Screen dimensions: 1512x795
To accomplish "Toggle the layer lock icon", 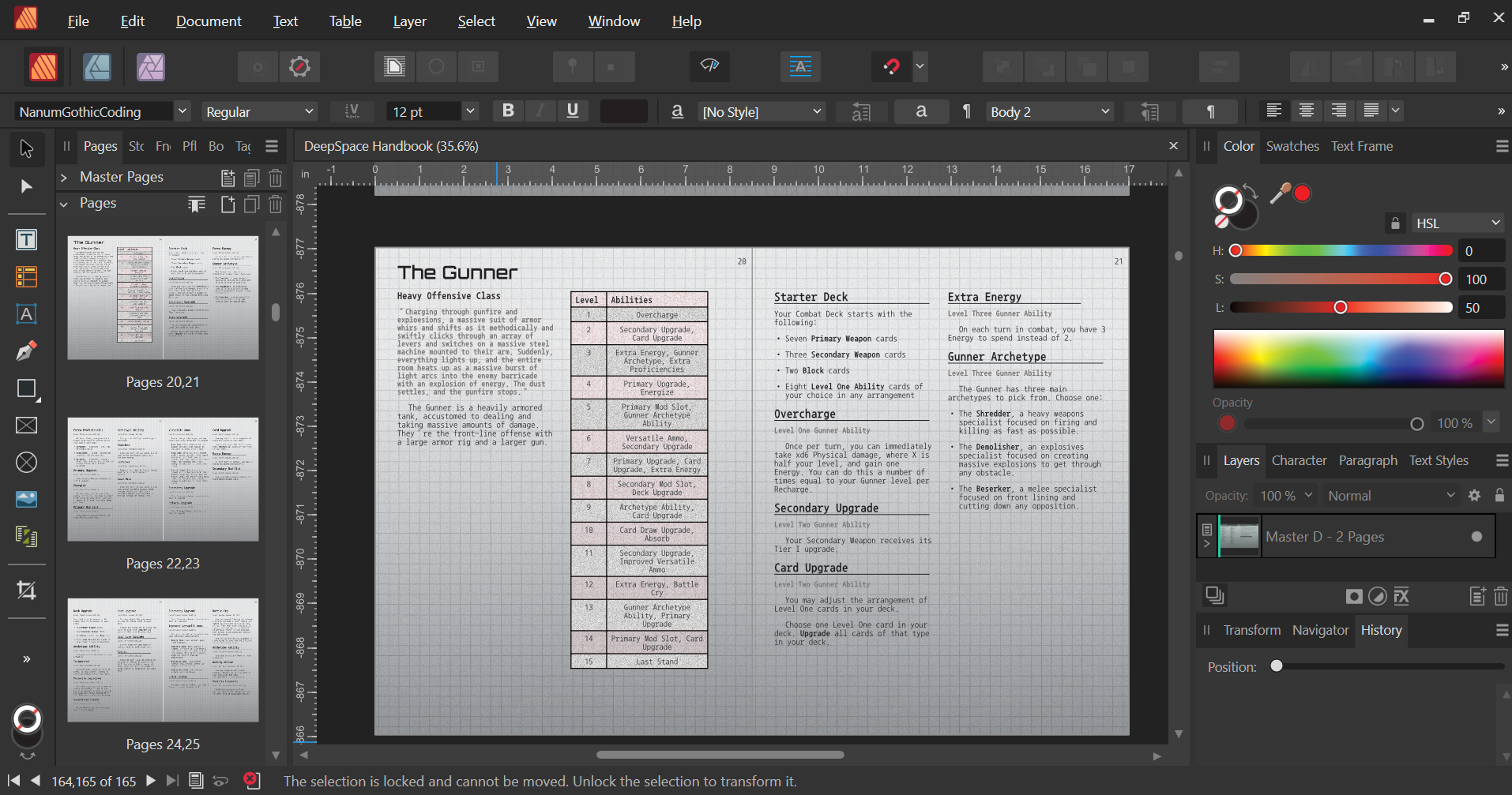I will click(x=1499, y=496).
